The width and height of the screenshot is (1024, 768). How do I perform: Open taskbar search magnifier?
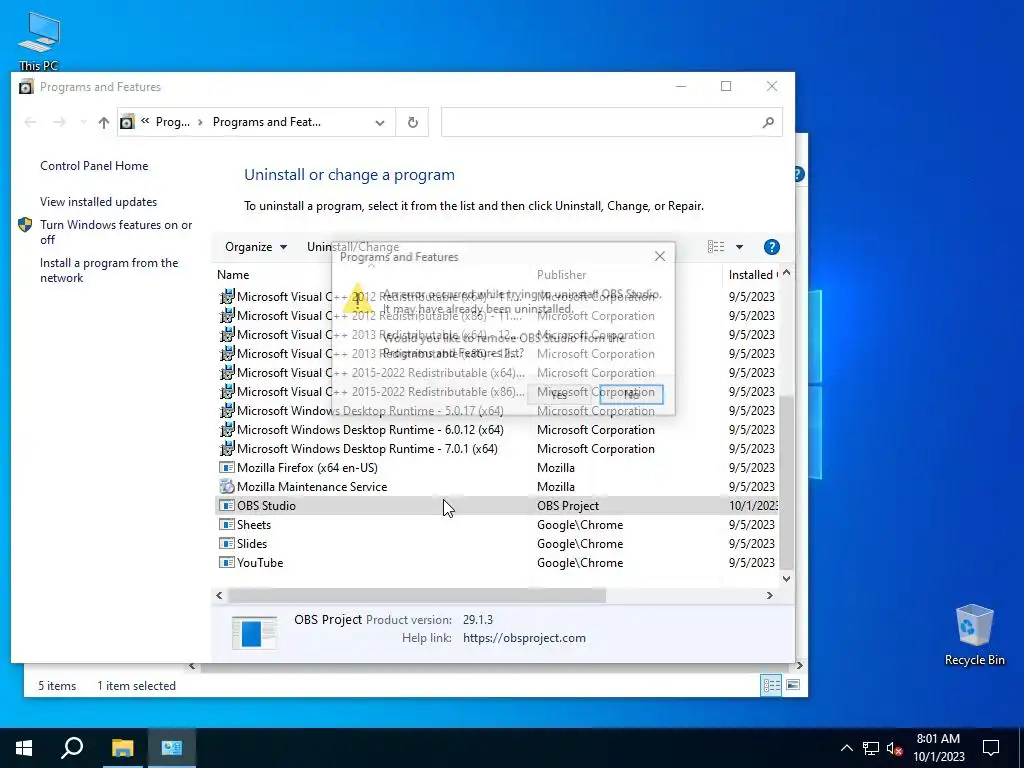(x=72, y=748)
